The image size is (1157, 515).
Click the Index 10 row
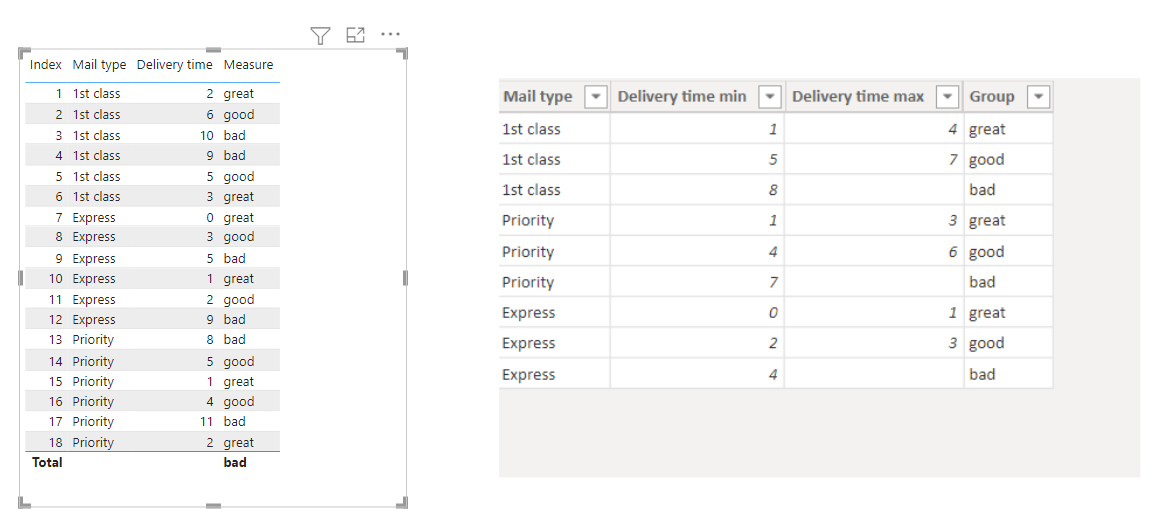152,278
